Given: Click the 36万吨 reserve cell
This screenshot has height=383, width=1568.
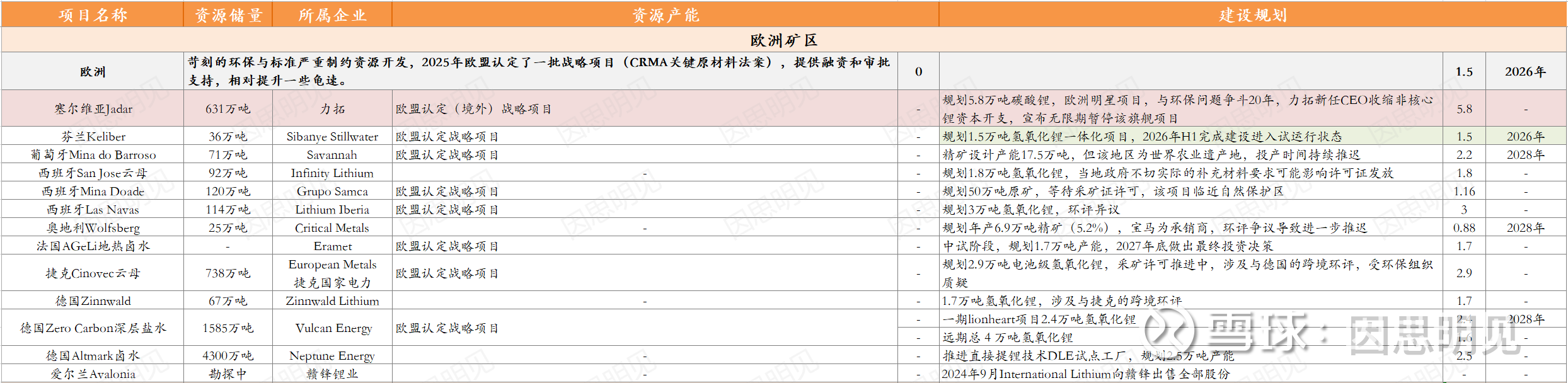Looking at the screenshot, I should [x=228, y=136].
